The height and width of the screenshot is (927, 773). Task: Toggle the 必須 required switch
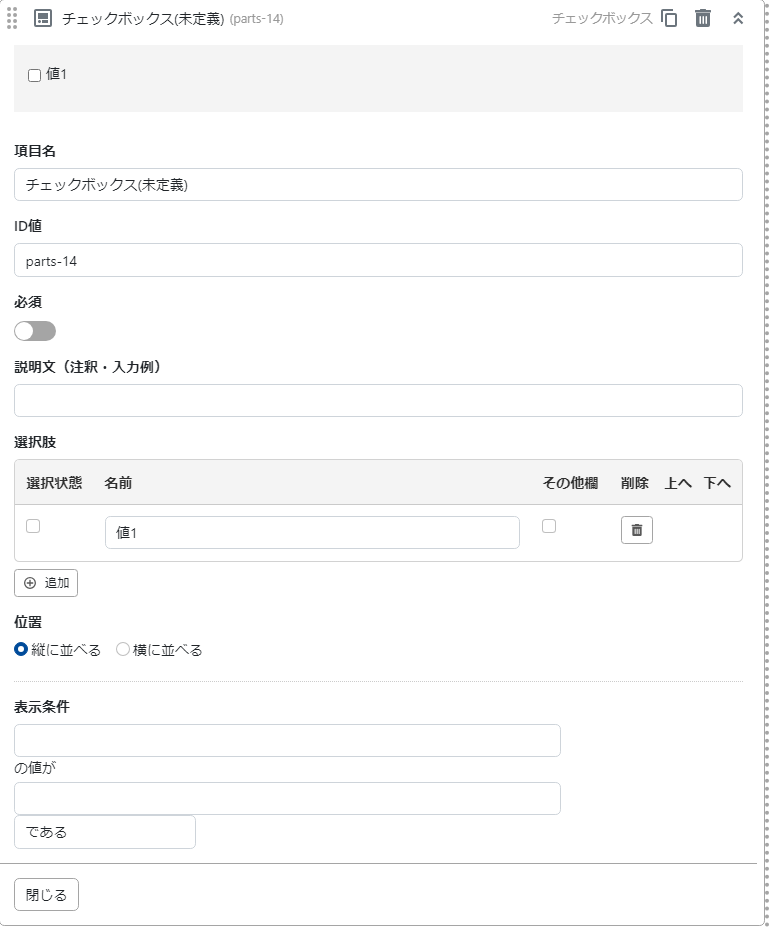pyautogui.click(x=35, y=331)
